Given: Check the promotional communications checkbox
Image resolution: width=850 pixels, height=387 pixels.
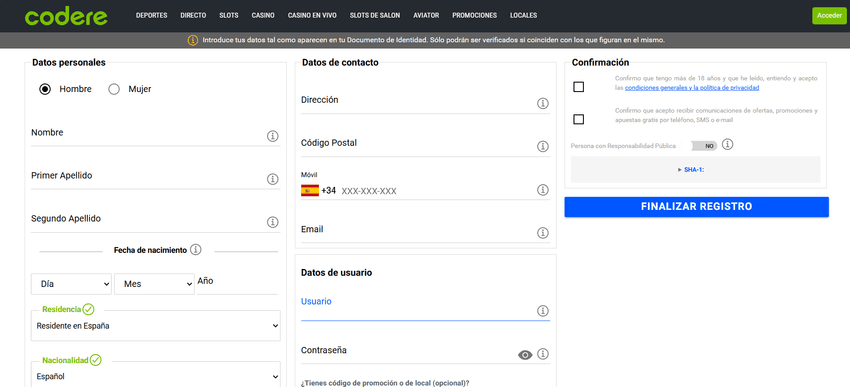Looking at the screenshot, I should (578, 119).
